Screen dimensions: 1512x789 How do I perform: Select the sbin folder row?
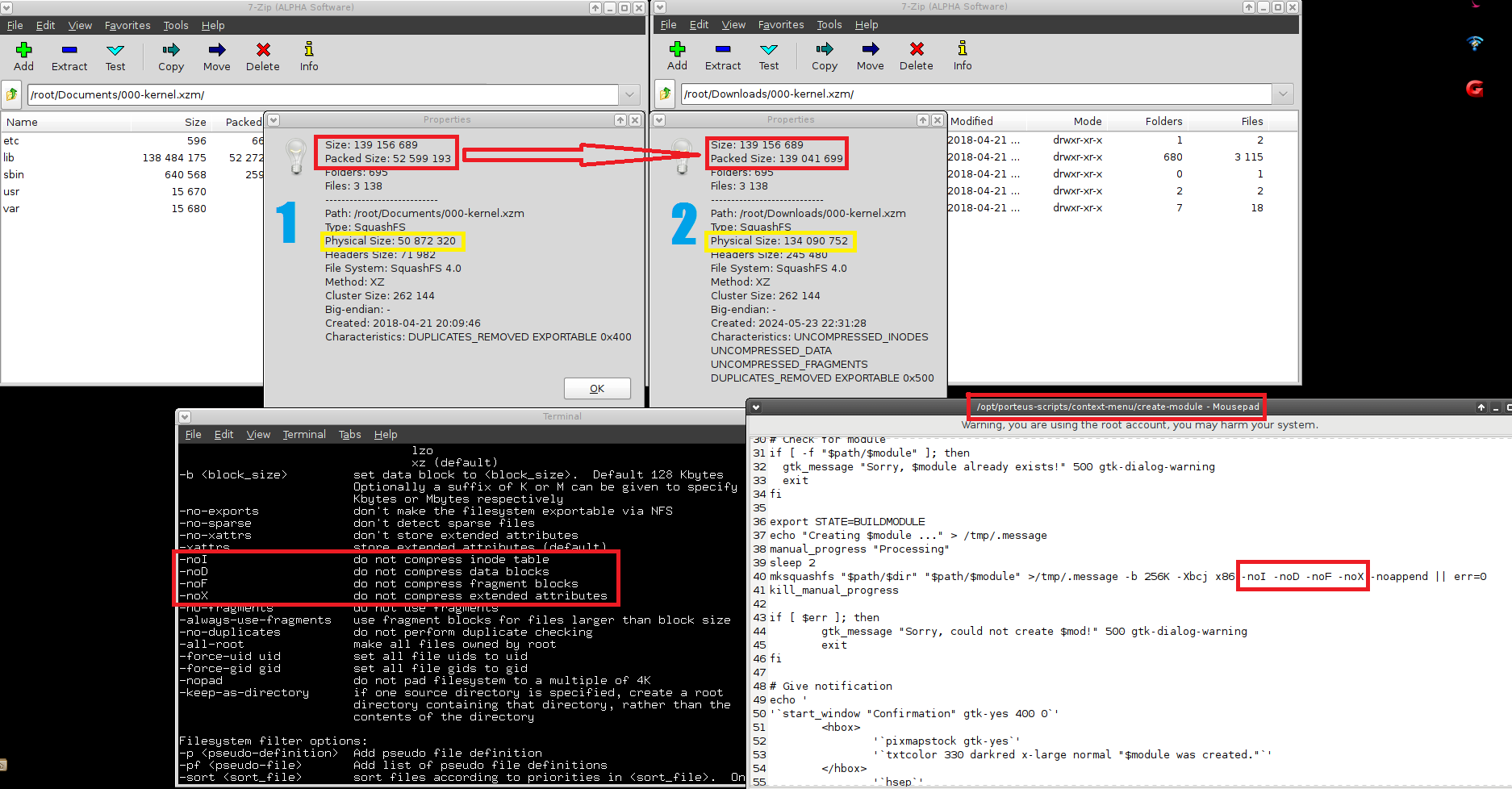tap(133, 174)
